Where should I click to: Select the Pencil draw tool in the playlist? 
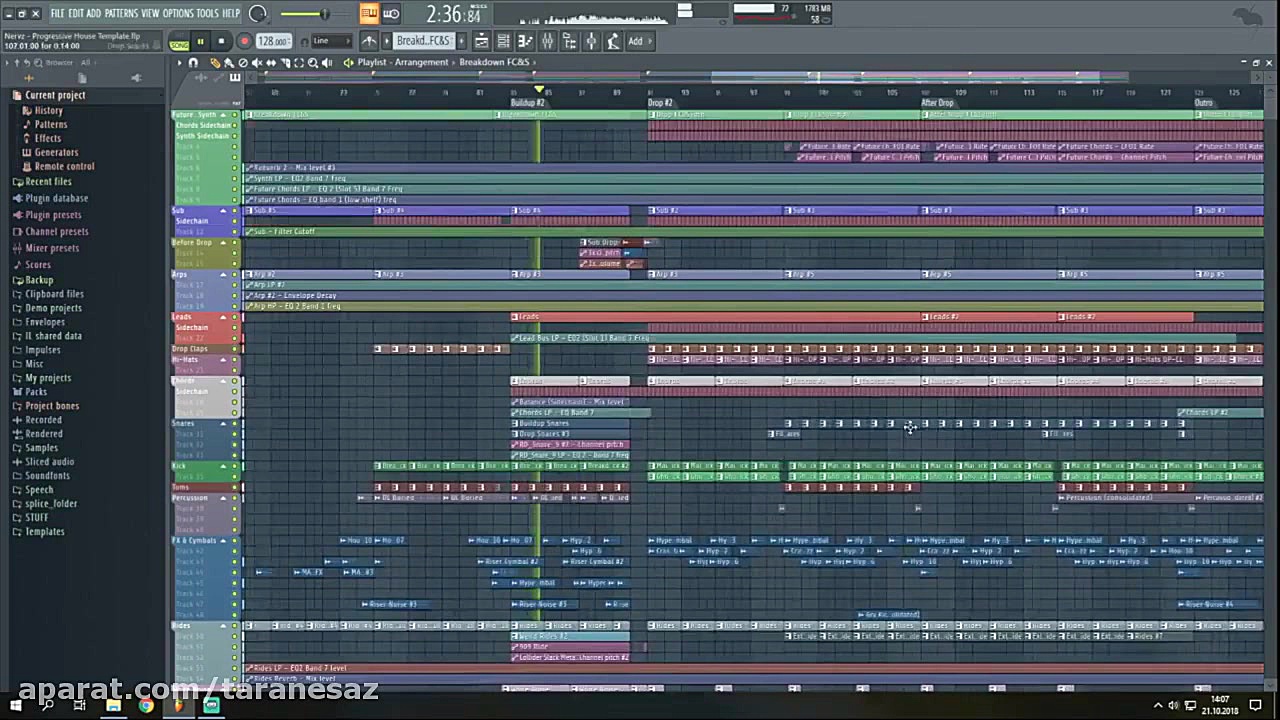coord(215,62)
